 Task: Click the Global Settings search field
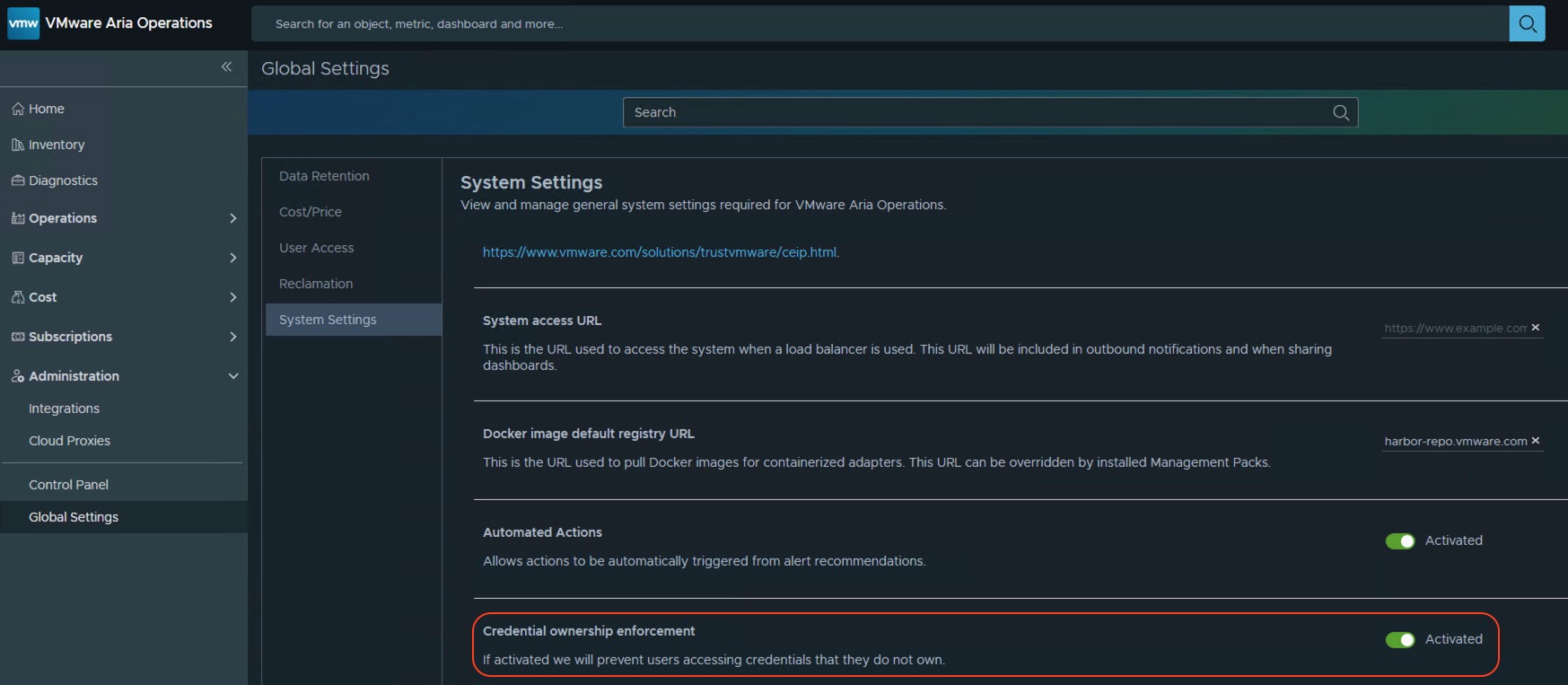(978, 112)
